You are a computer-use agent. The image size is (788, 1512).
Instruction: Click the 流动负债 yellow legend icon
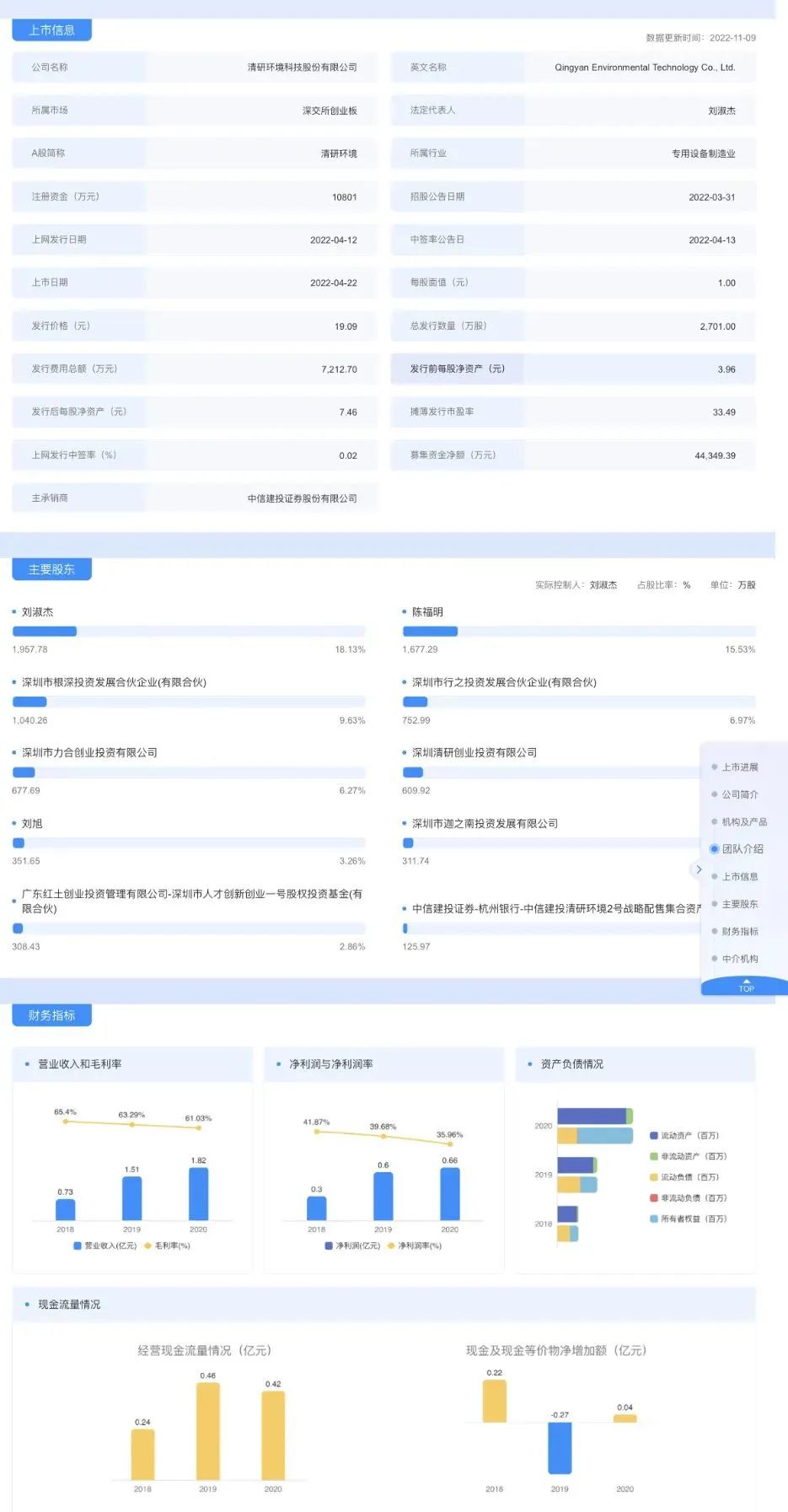tap(653, 1177)
